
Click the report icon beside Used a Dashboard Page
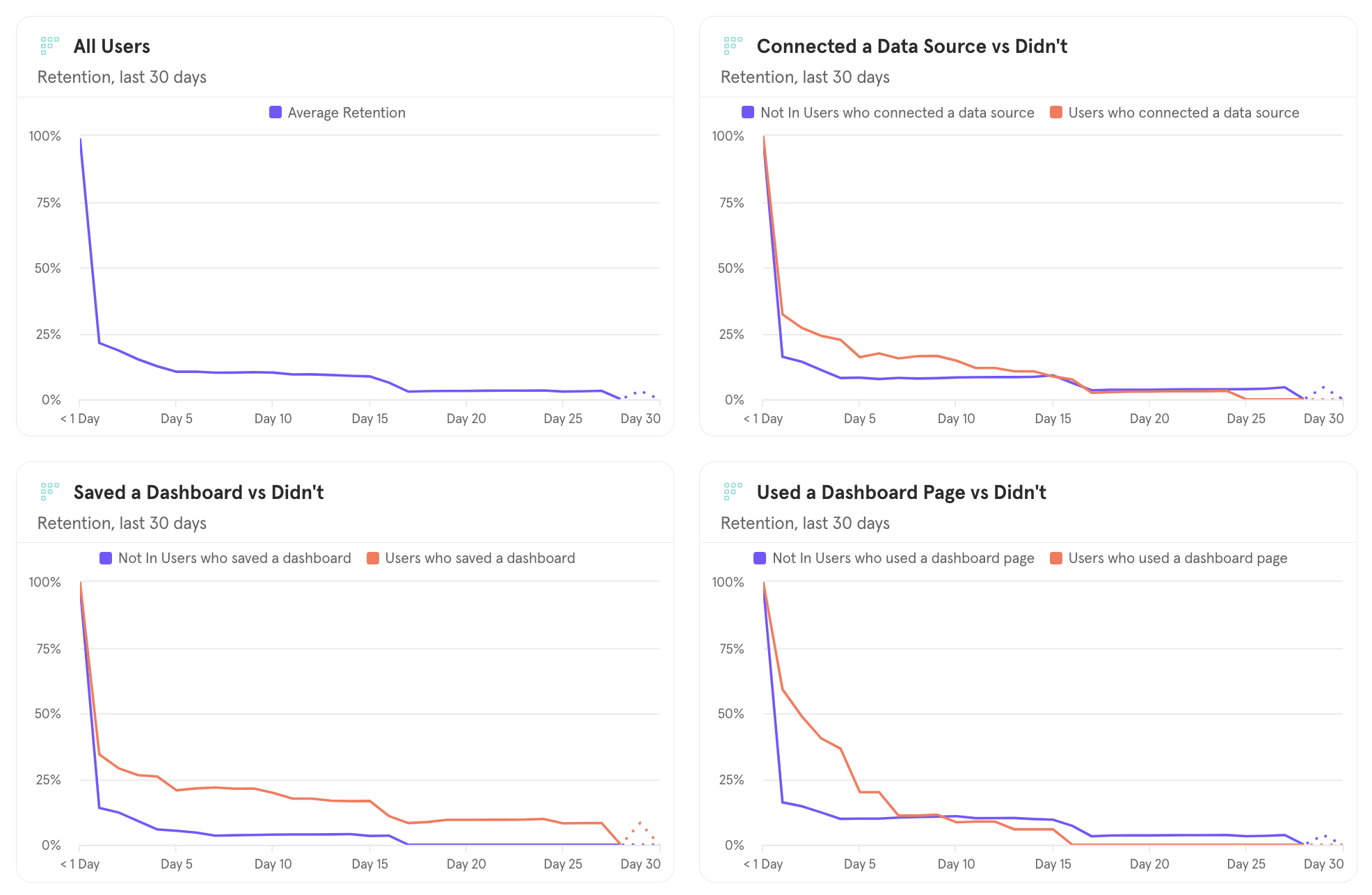tap(733, 492)
